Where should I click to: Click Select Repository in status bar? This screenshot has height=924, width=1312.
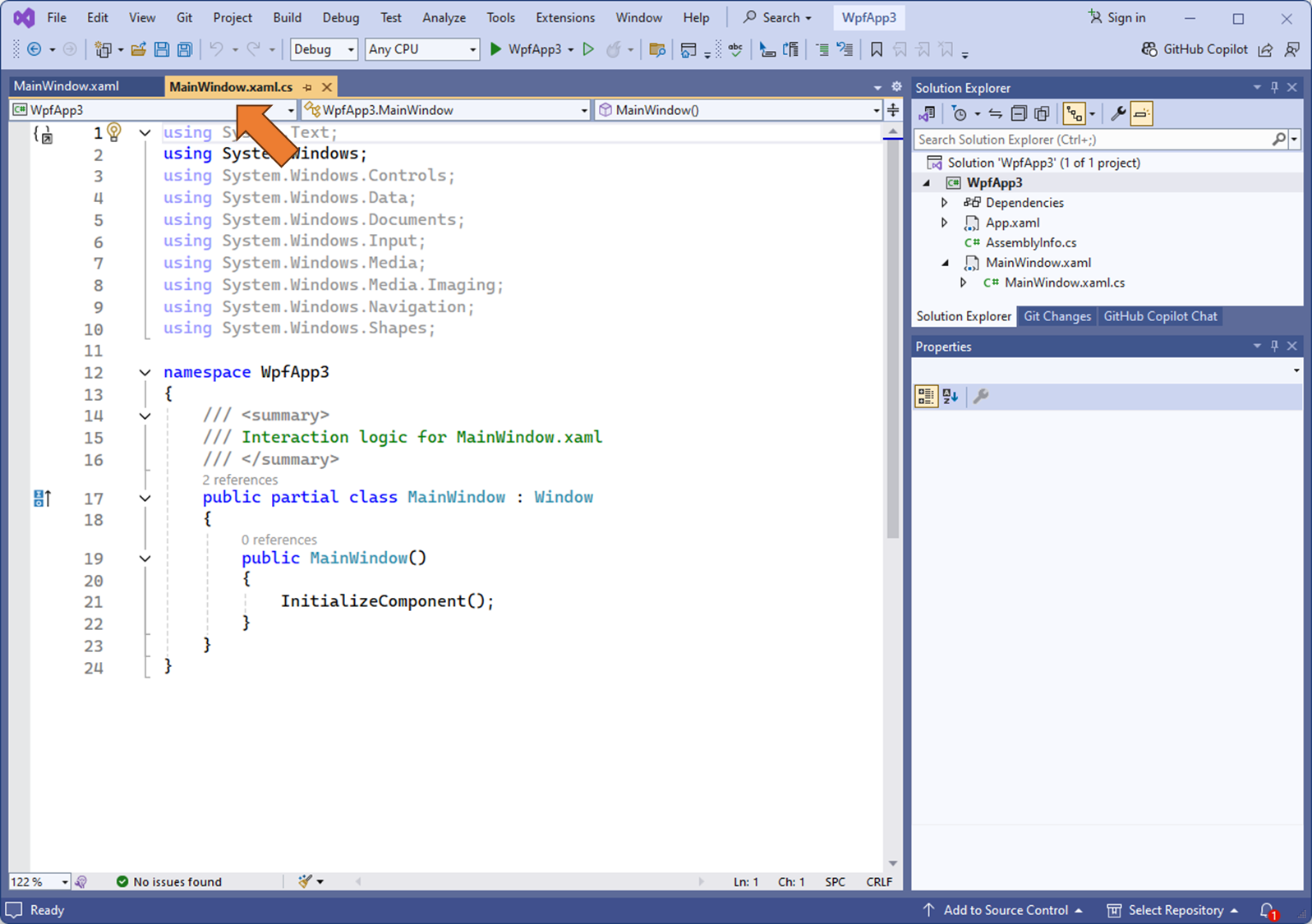coord(1173,910)
